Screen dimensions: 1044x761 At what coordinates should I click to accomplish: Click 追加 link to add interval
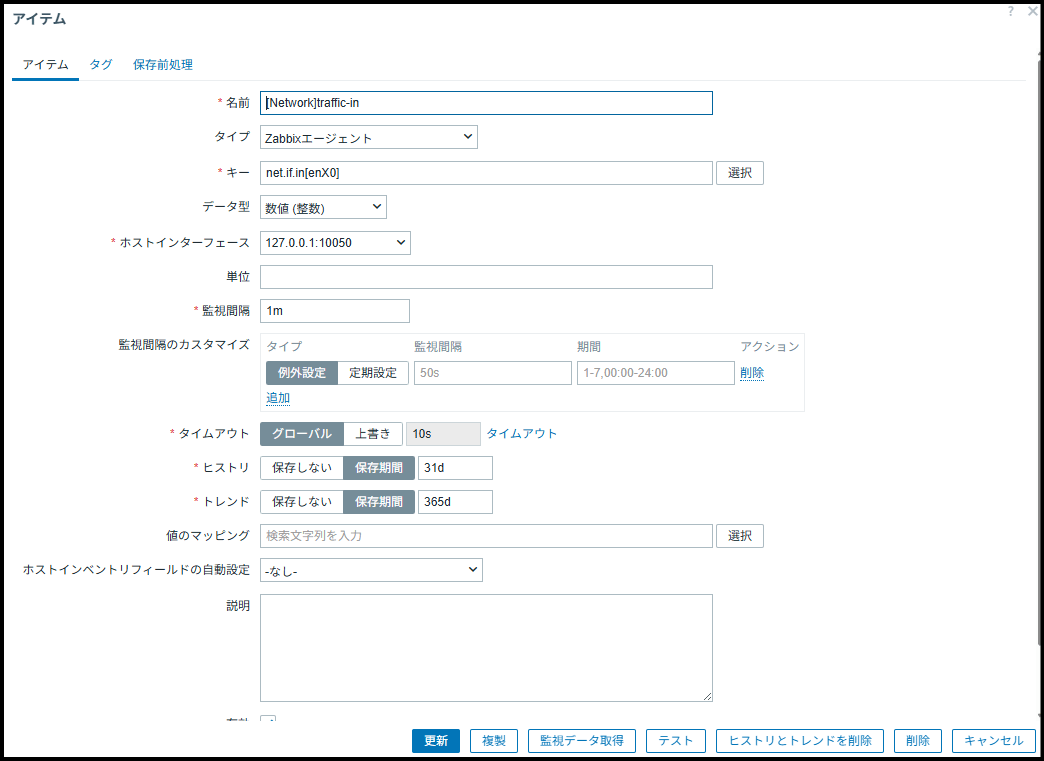tap(278, 398)
